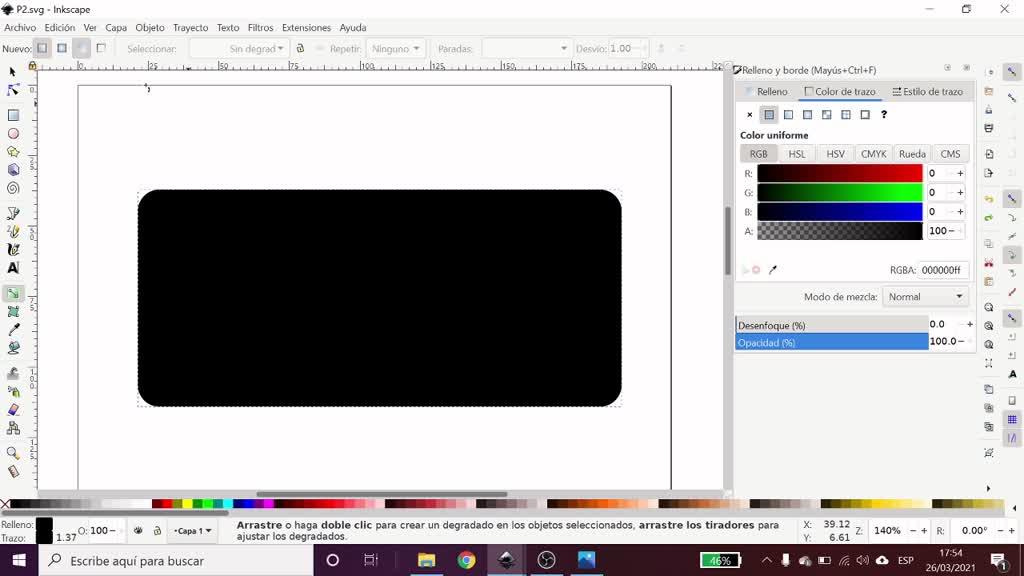Select the CMYK color mode button
The width and height of the screenshot is (1024, 576).
[x=873, y=154]
